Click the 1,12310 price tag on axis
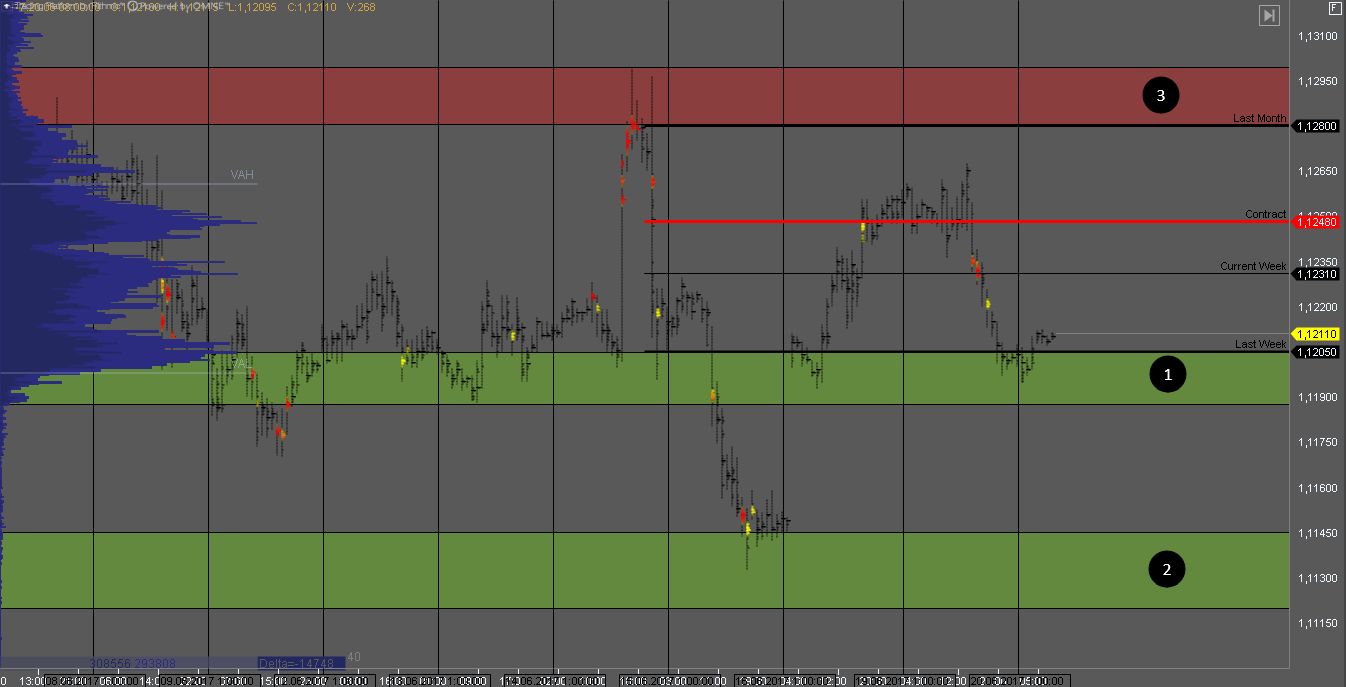Screen dimensions: 1346x687 pyautogui.click(x=1316, y=274)
